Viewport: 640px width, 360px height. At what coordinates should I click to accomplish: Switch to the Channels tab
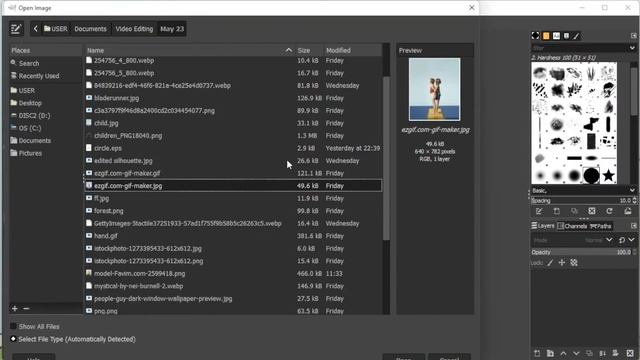[572, 226]
